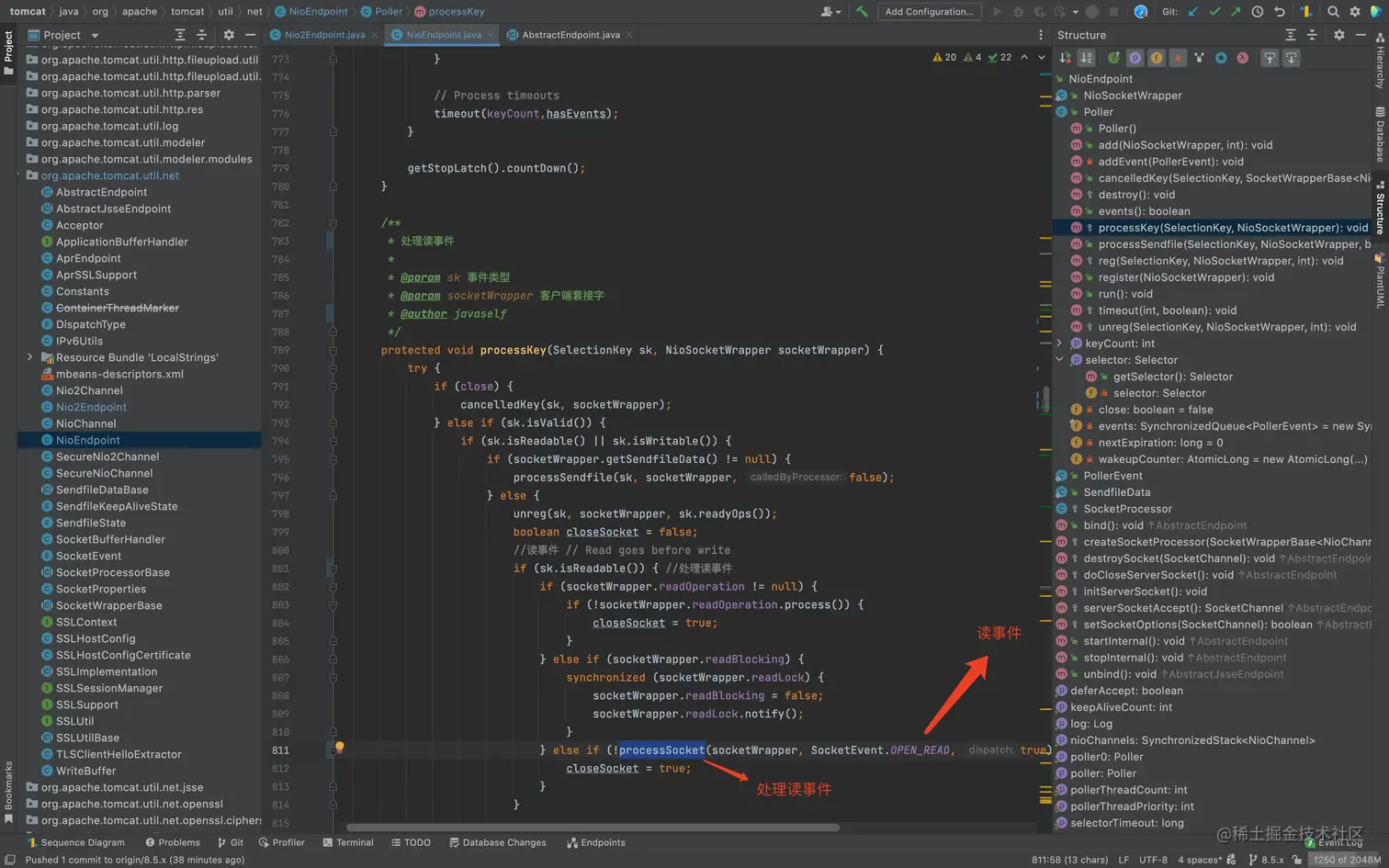Image resolution: width=1389 pixels, height=868 pixels.
Task: Open the 4 spaces indent selector
Action: click(x=1200, y=860)
